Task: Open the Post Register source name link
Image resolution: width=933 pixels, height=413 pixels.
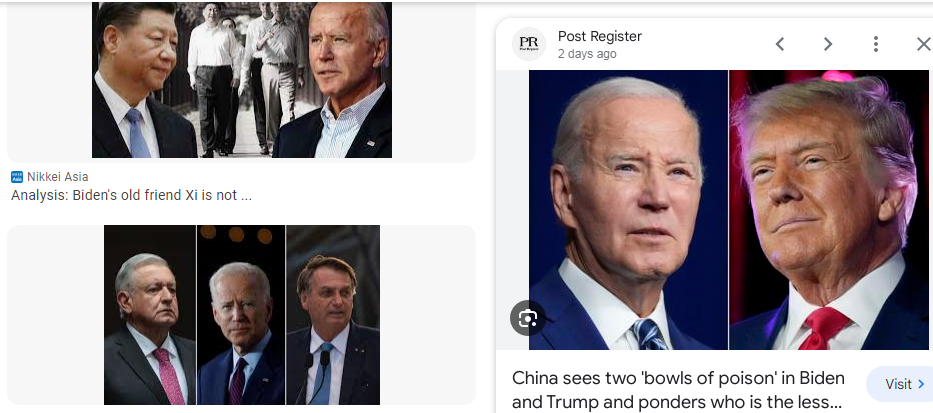Action: coord(600,36)
